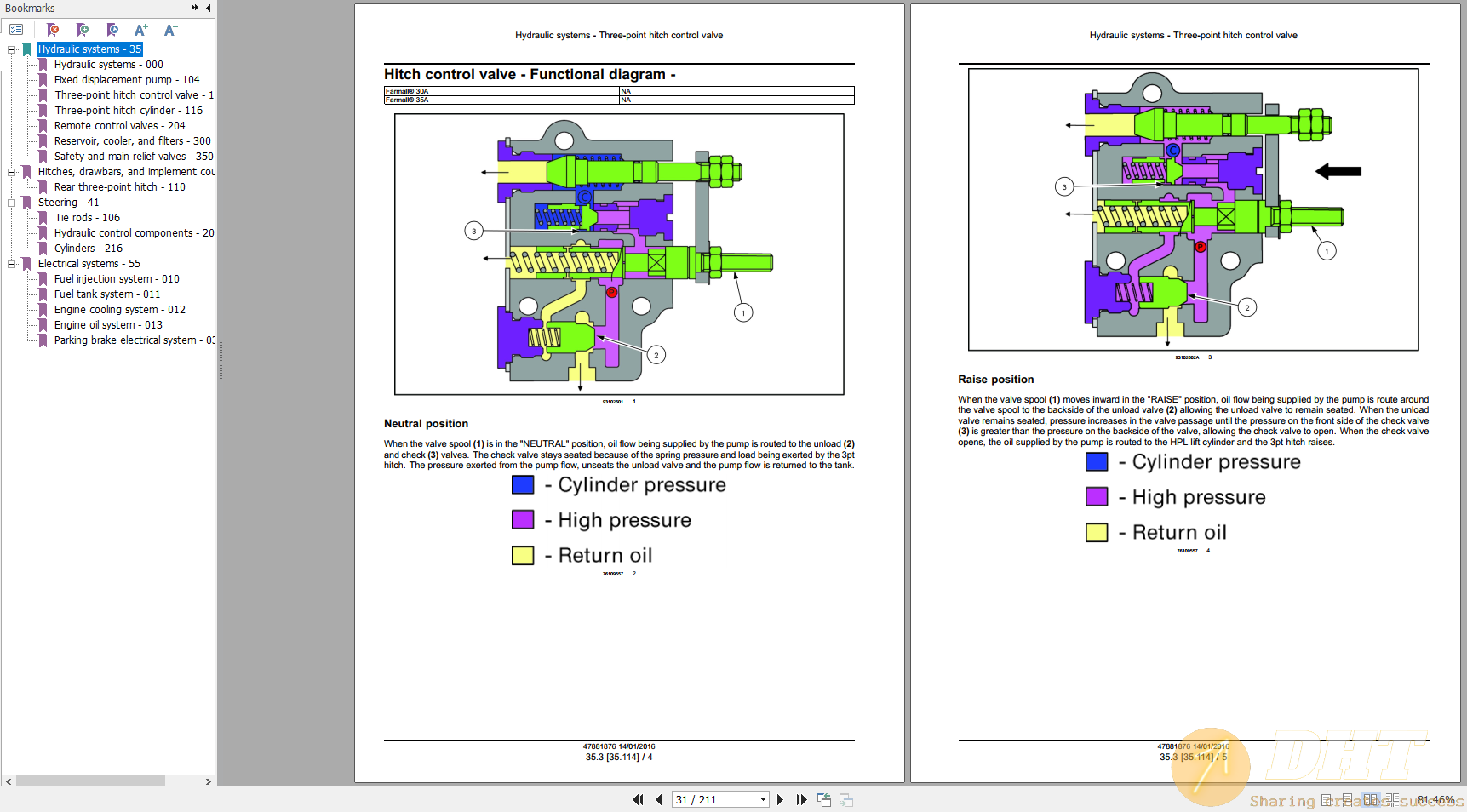This screenshot has width=1467, height=812.
Task: Decrease bookmark text size with A-
Action: coord(169,28)
